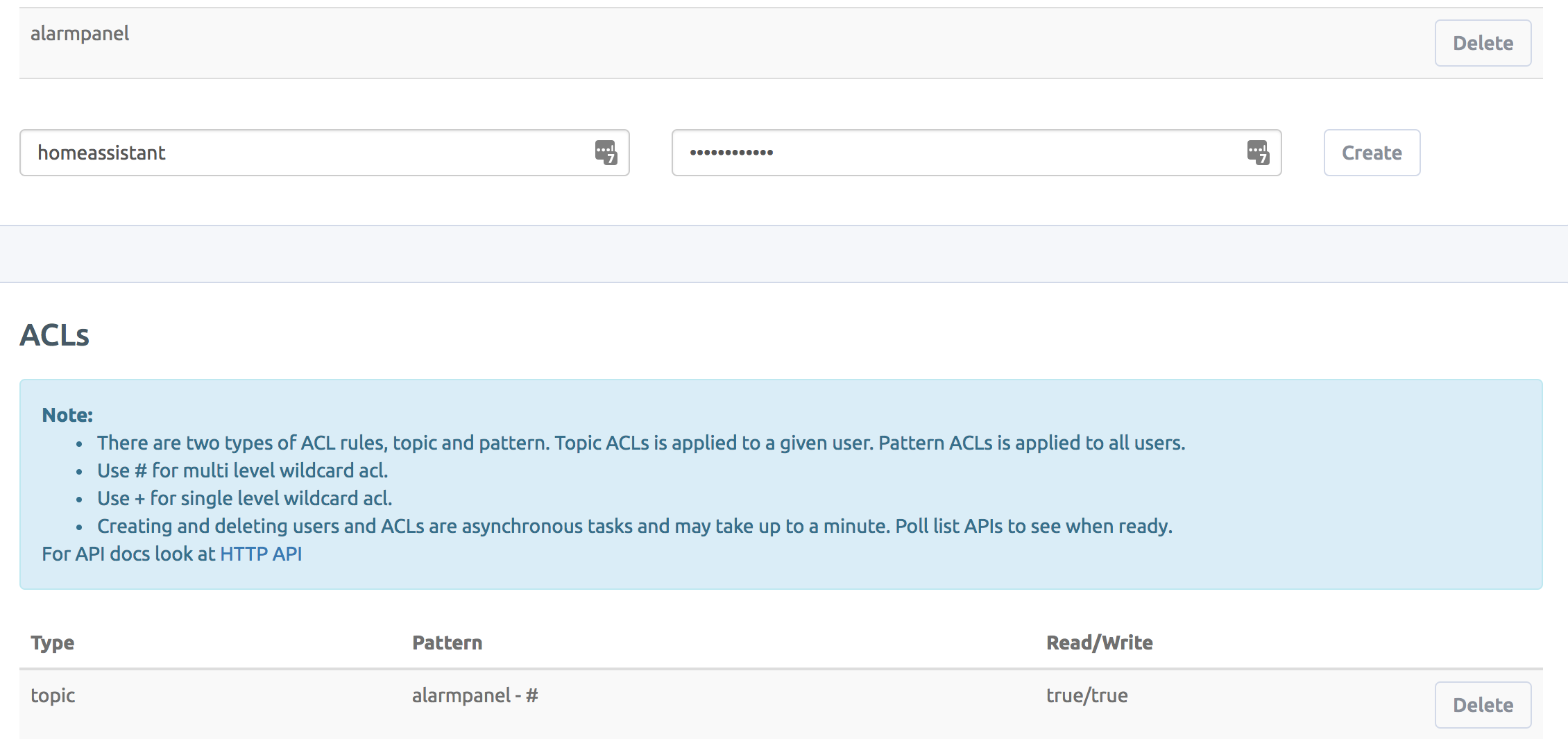Click the true/true permissions cell
1568x739 pixels.
coord(1087,695)
